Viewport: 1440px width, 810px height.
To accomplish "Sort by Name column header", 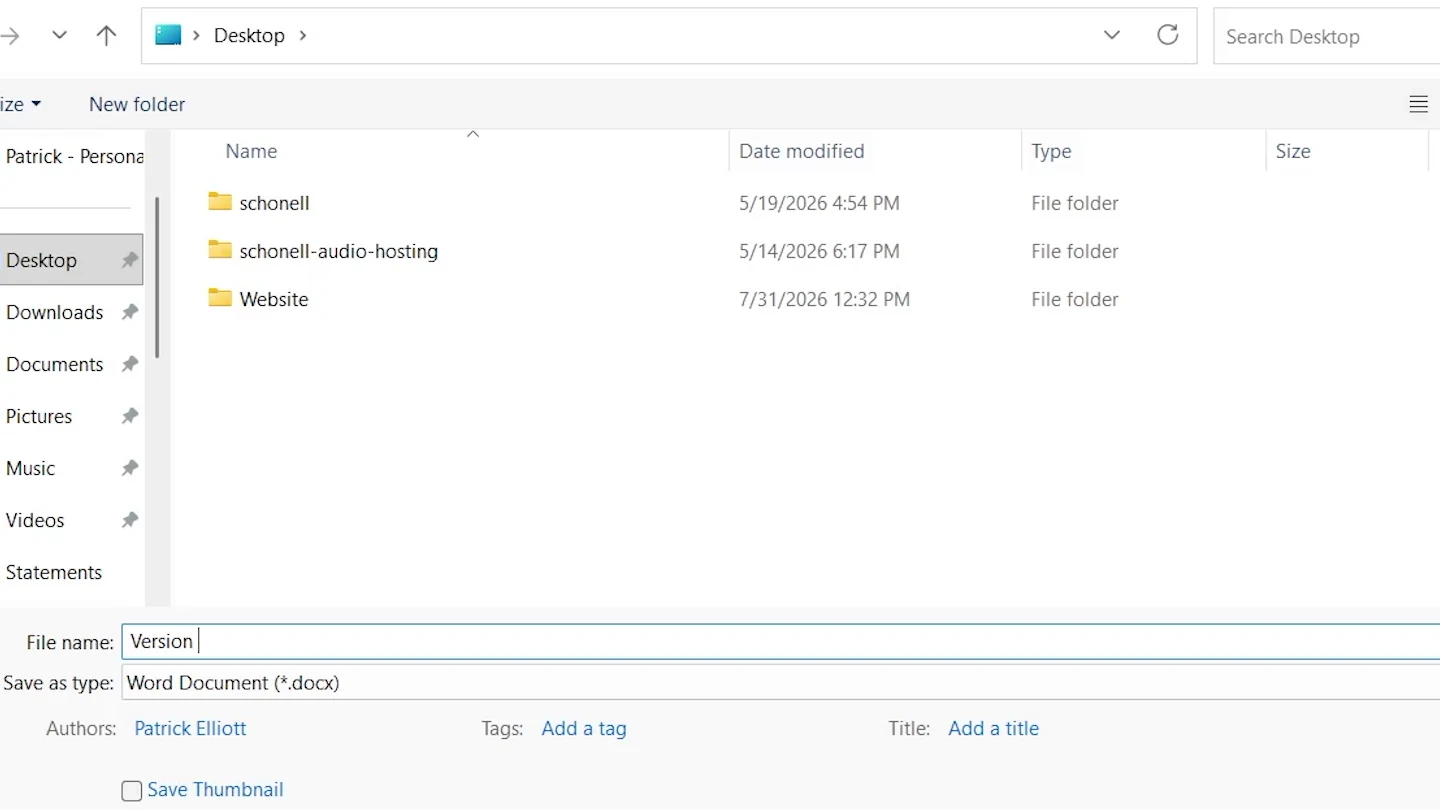I will tap(251, 151).
